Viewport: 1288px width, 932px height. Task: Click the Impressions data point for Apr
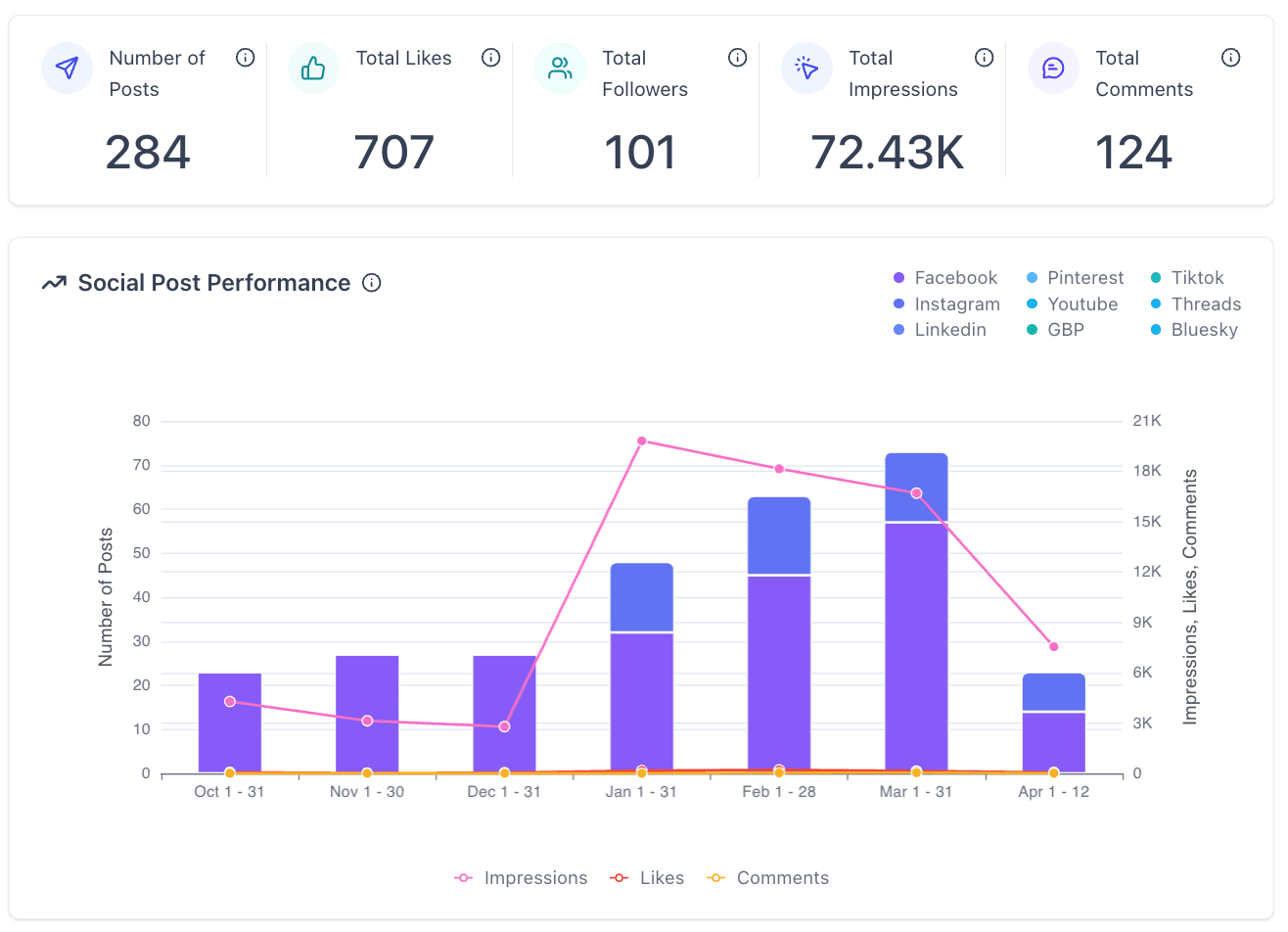pyautogui.click(x=1054, y=646)
